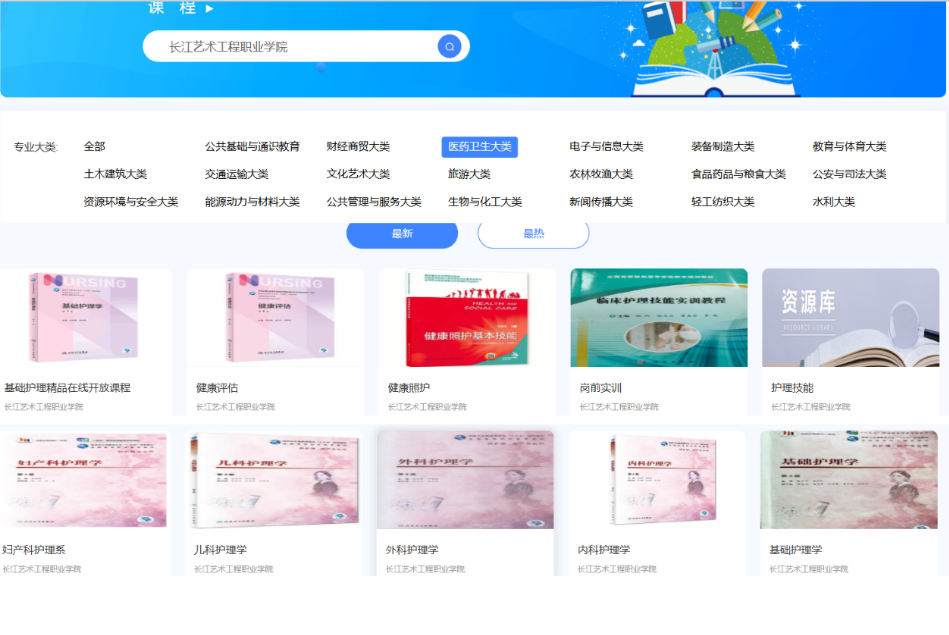This screenshot has height=635, width=949.
Task: Open 资源环境与安全大类 category
Action: point(131,202)
